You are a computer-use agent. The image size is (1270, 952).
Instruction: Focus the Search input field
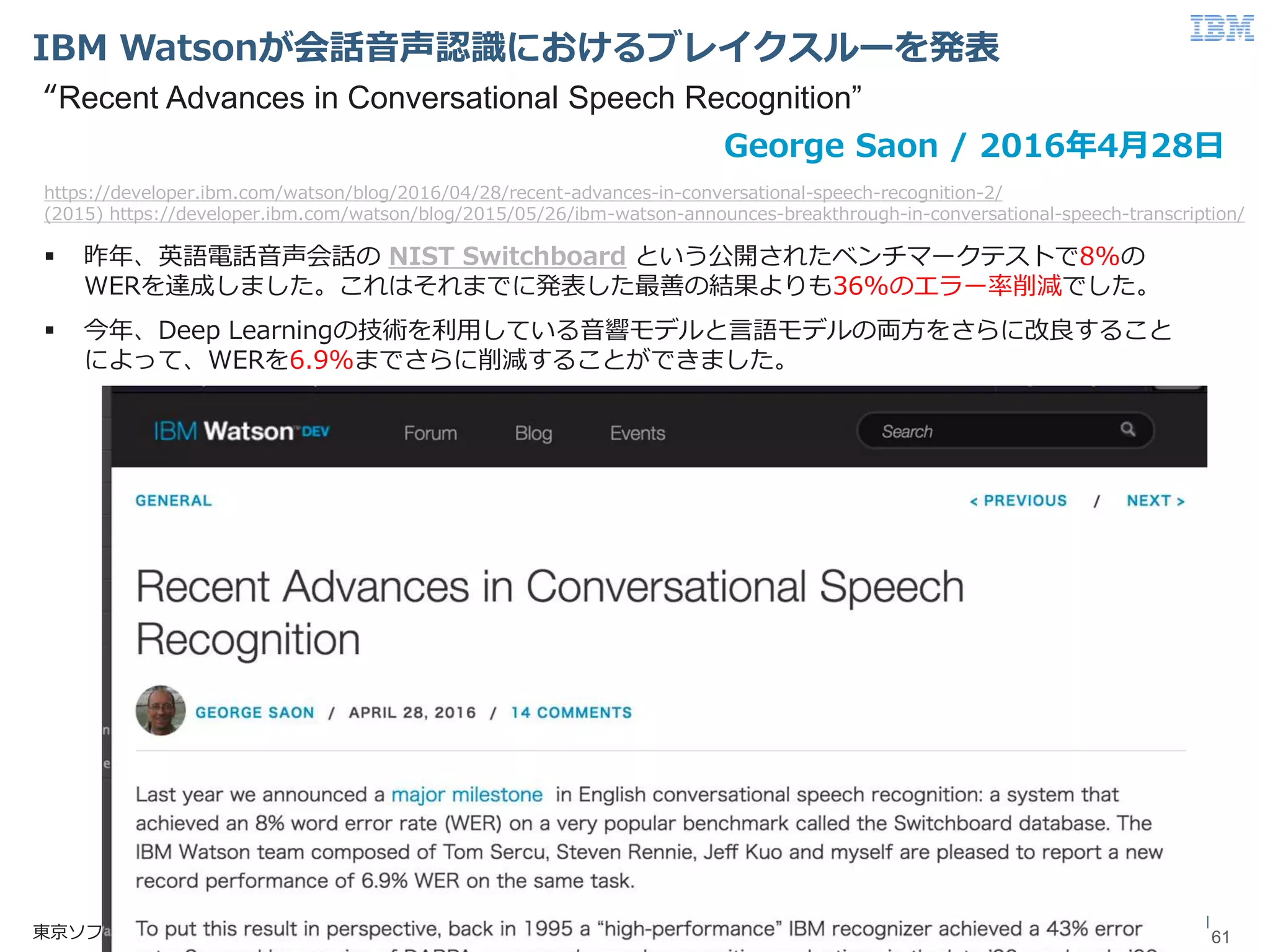(x=1005, y=430)
